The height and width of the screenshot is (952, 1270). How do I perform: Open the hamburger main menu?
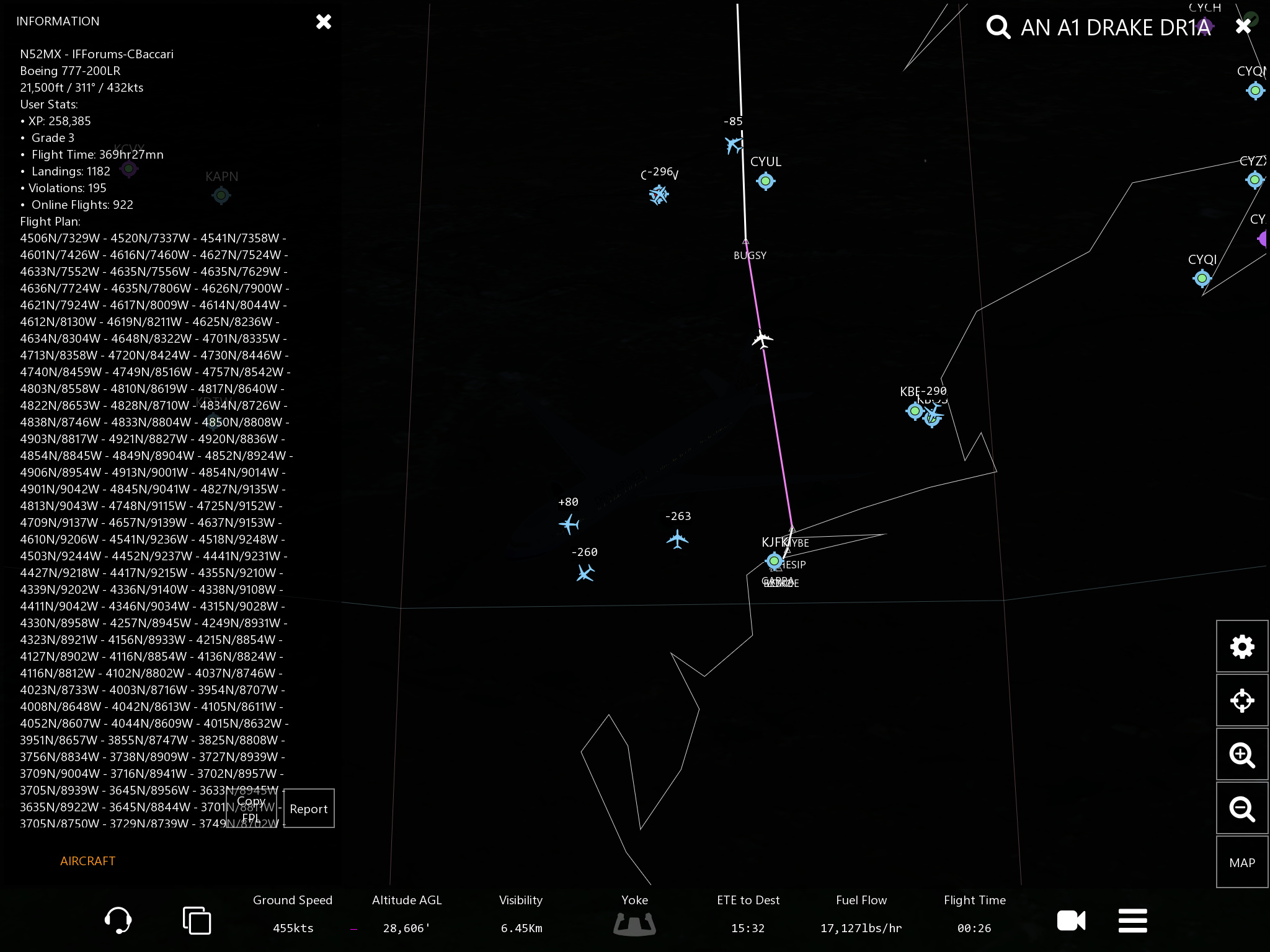(x=1132, y=920)
